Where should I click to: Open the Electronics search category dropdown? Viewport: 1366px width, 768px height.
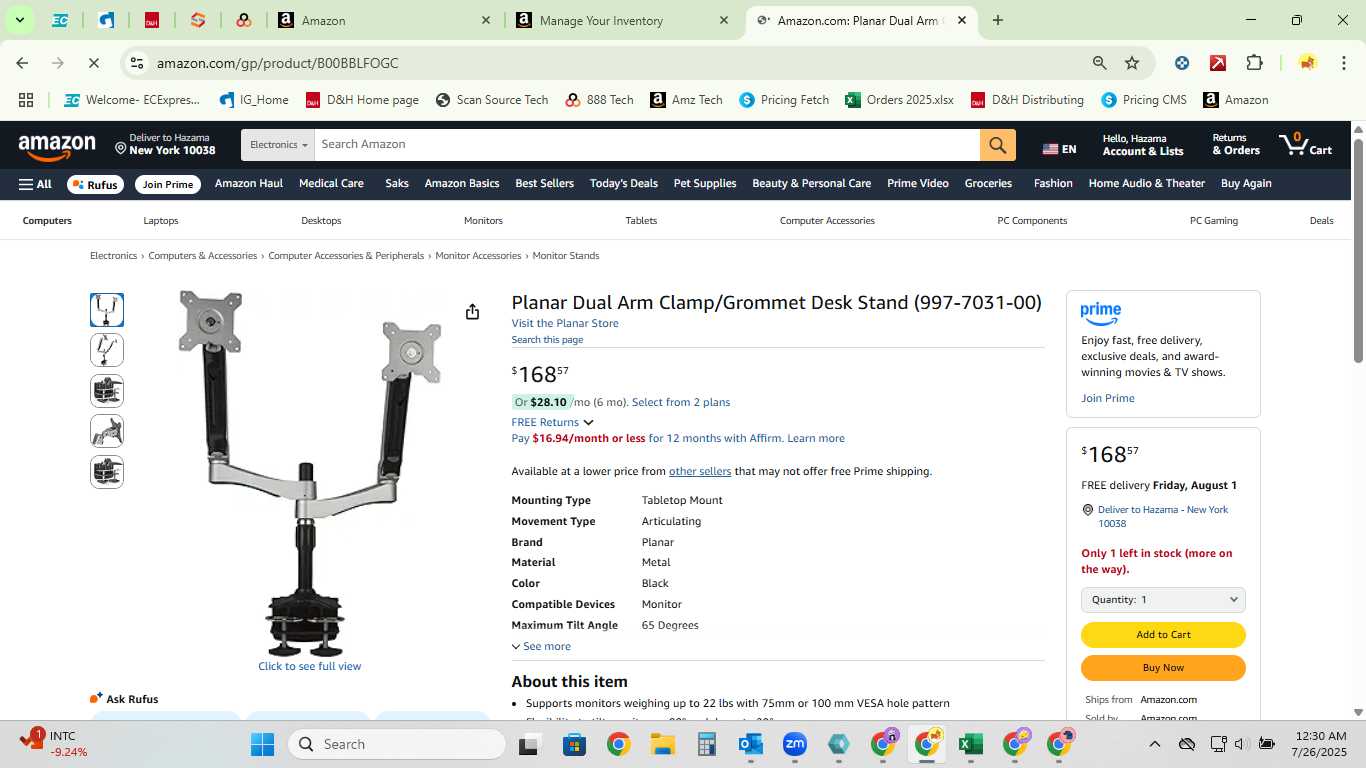(278, 145)
